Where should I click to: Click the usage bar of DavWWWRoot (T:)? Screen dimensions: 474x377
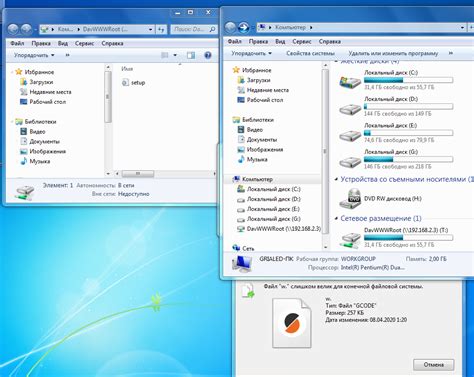click(x=408, y=238)
